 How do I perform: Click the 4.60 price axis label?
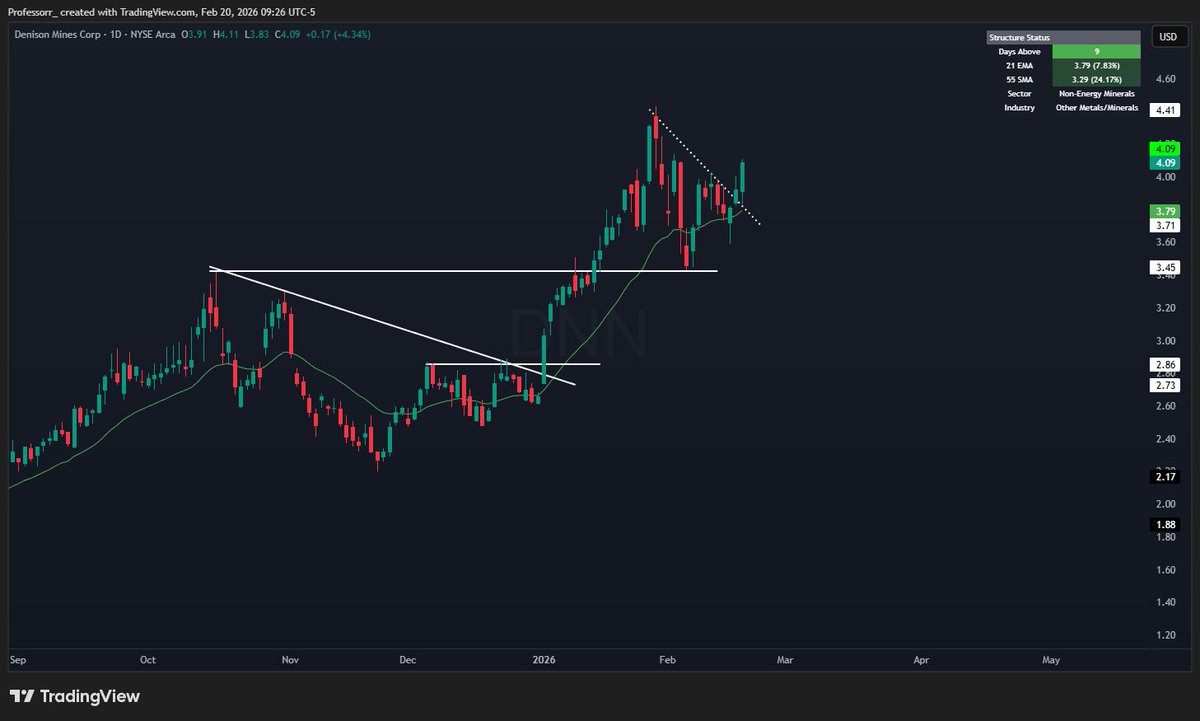click(1165, 78)
